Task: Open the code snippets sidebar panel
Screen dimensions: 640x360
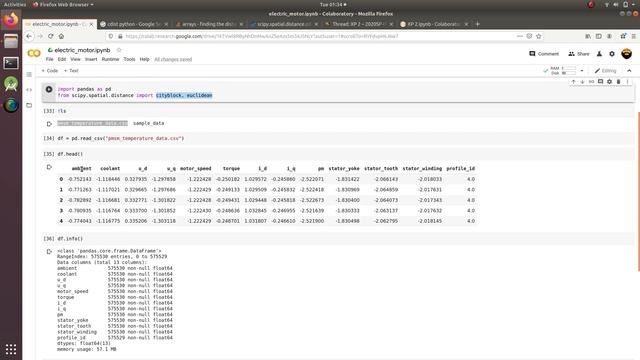Action: (x=29, y=90)
